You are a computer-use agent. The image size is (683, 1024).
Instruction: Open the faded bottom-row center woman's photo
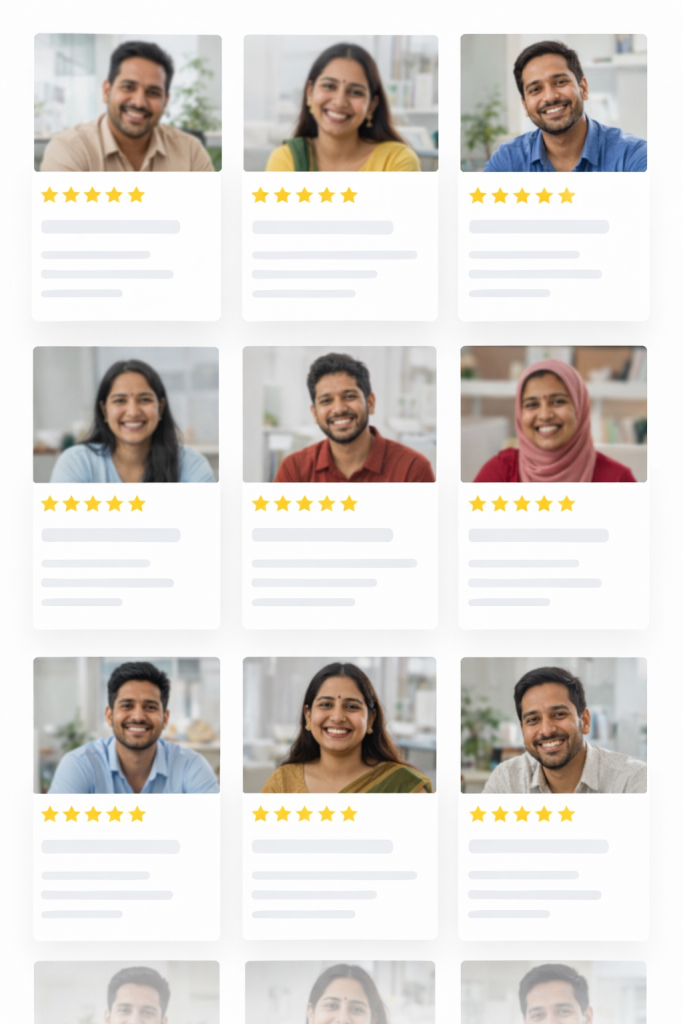340,992
